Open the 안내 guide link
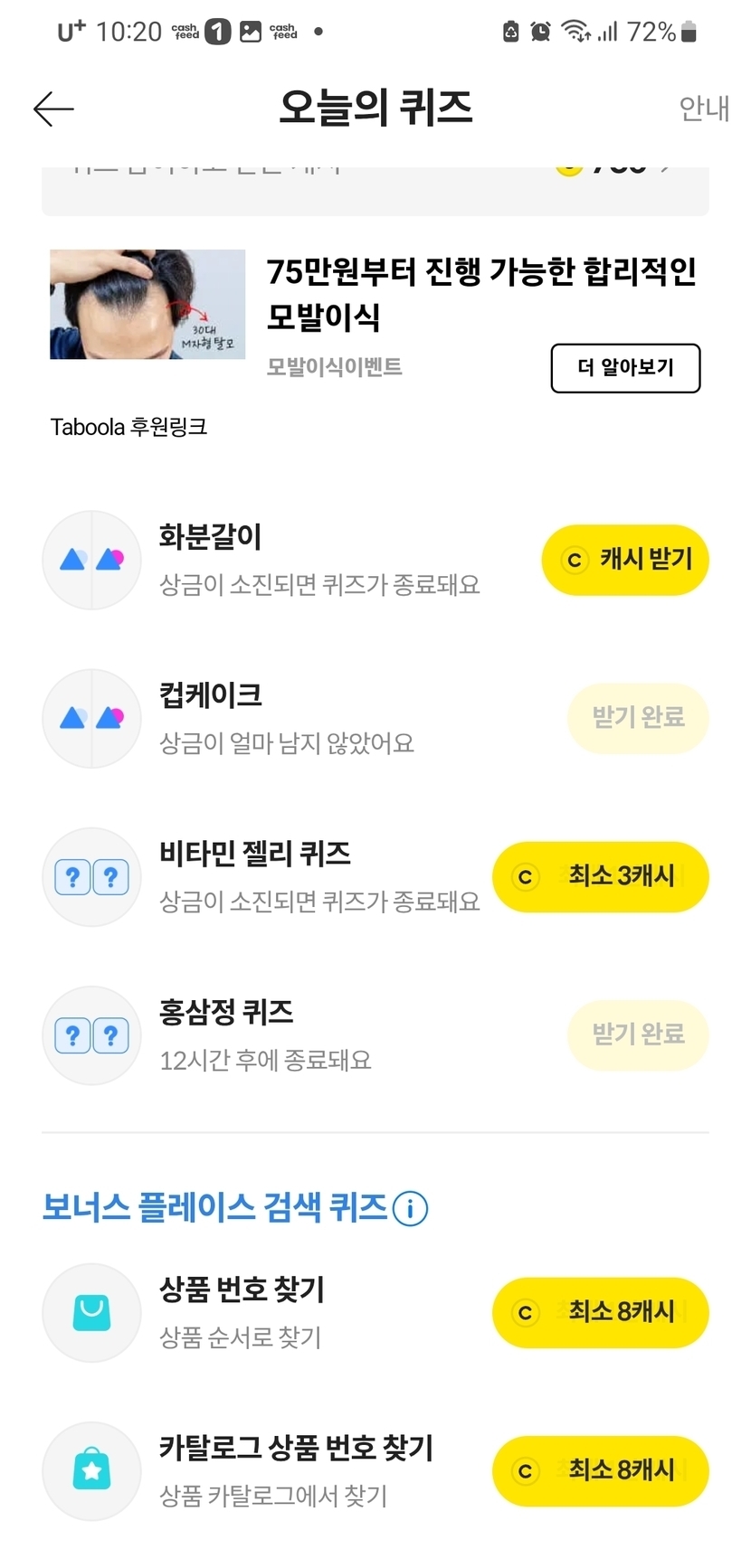This screenshot has width=751, height=1568. [x=703, y=109]
